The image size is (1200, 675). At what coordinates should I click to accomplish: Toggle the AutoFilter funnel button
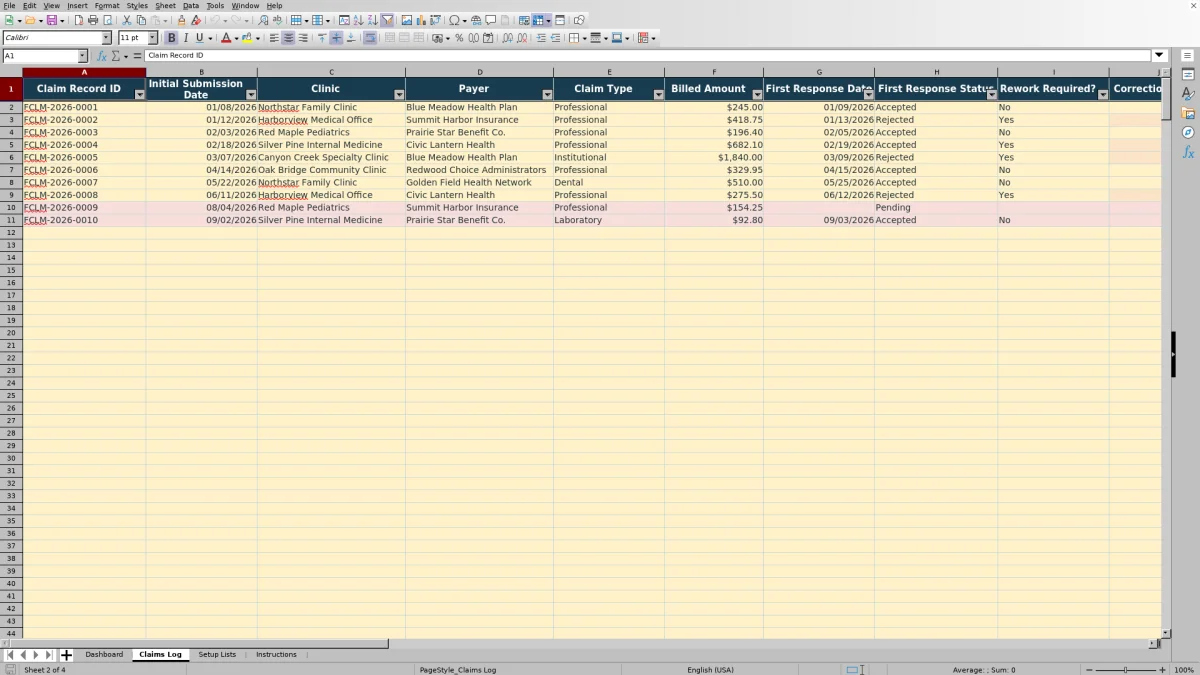coord(387,20)
